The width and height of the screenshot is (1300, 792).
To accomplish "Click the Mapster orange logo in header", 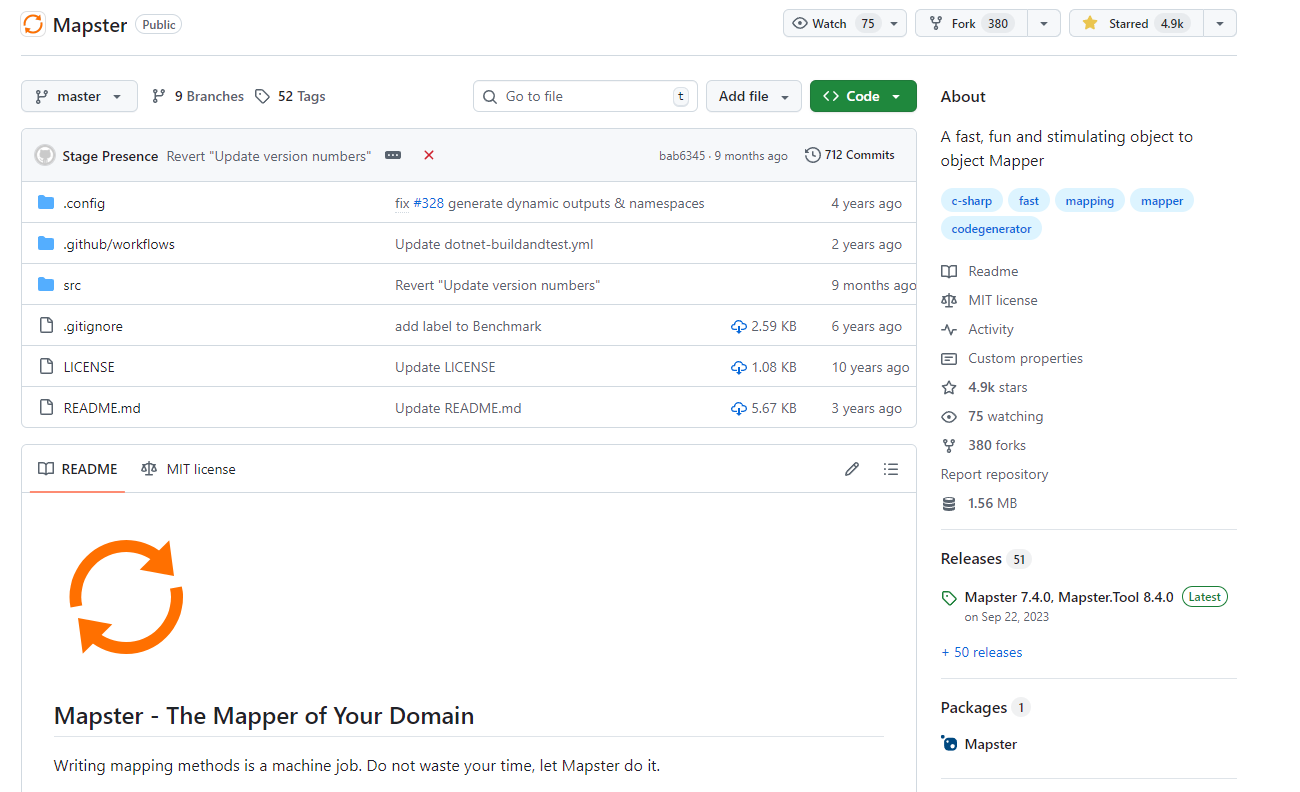I will [x=33, y=24].
